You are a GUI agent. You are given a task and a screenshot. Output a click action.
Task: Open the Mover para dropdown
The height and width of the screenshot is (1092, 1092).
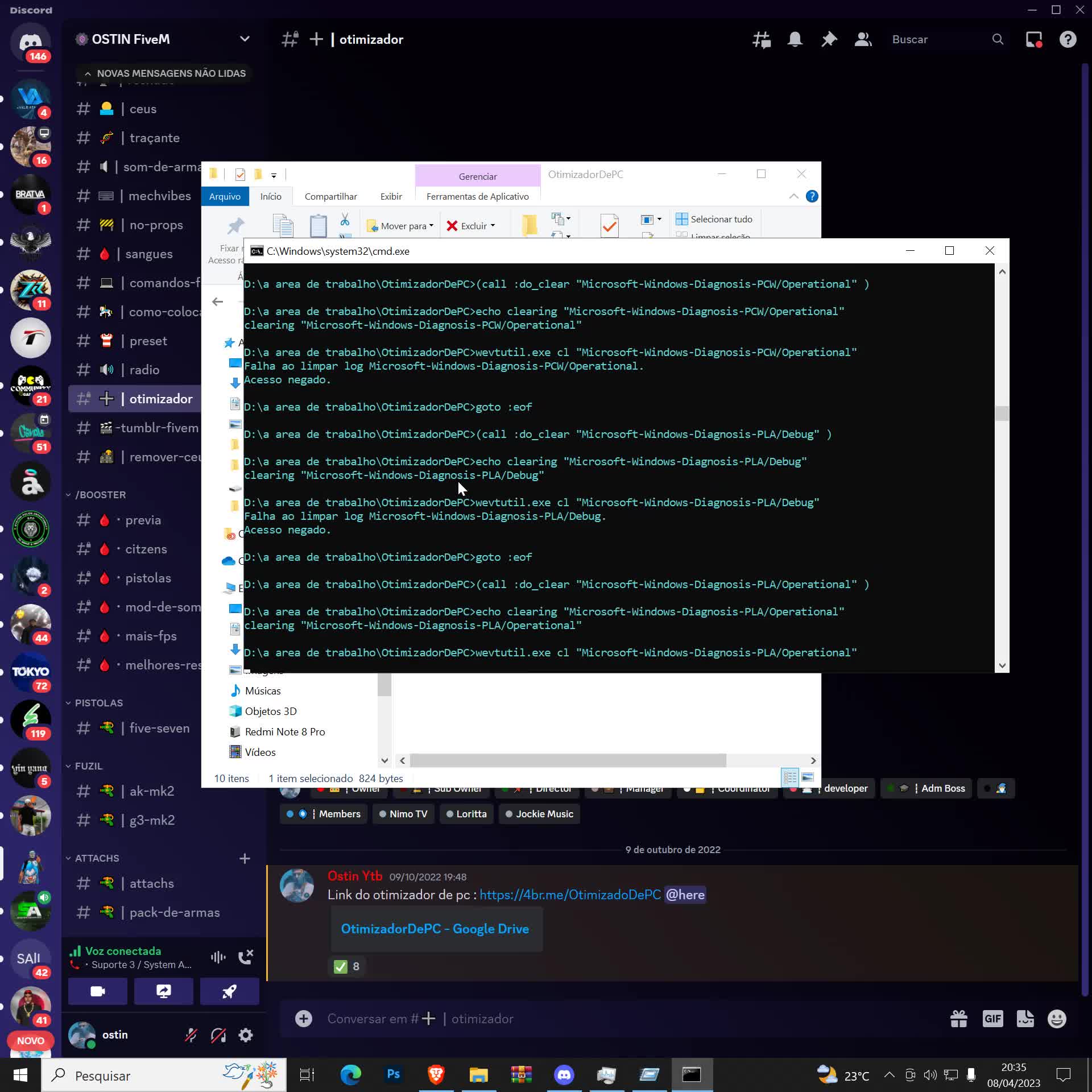[x=431, y=225]
